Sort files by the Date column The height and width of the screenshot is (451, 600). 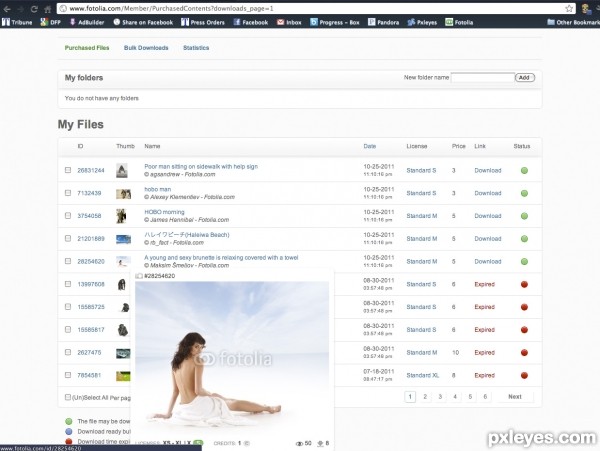pyautogui.click(x=370, y=146)
